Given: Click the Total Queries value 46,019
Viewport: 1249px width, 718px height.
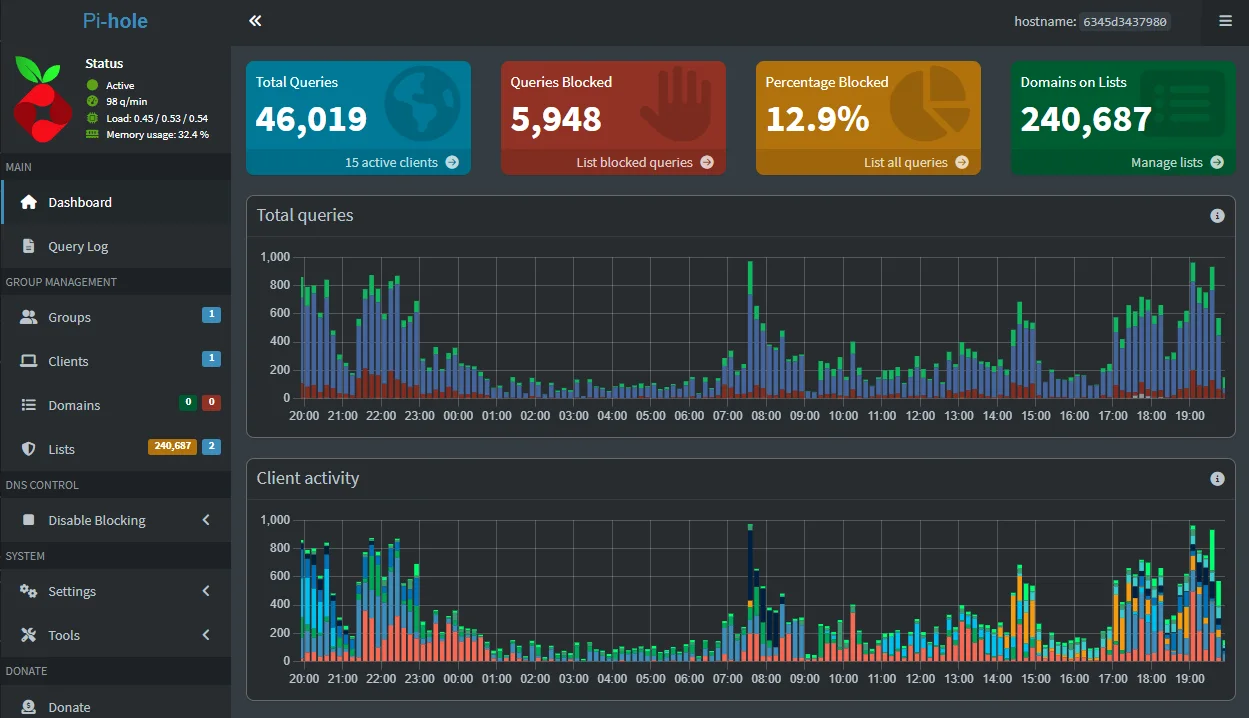Looking at the screenshot, I should pos(311,119).
